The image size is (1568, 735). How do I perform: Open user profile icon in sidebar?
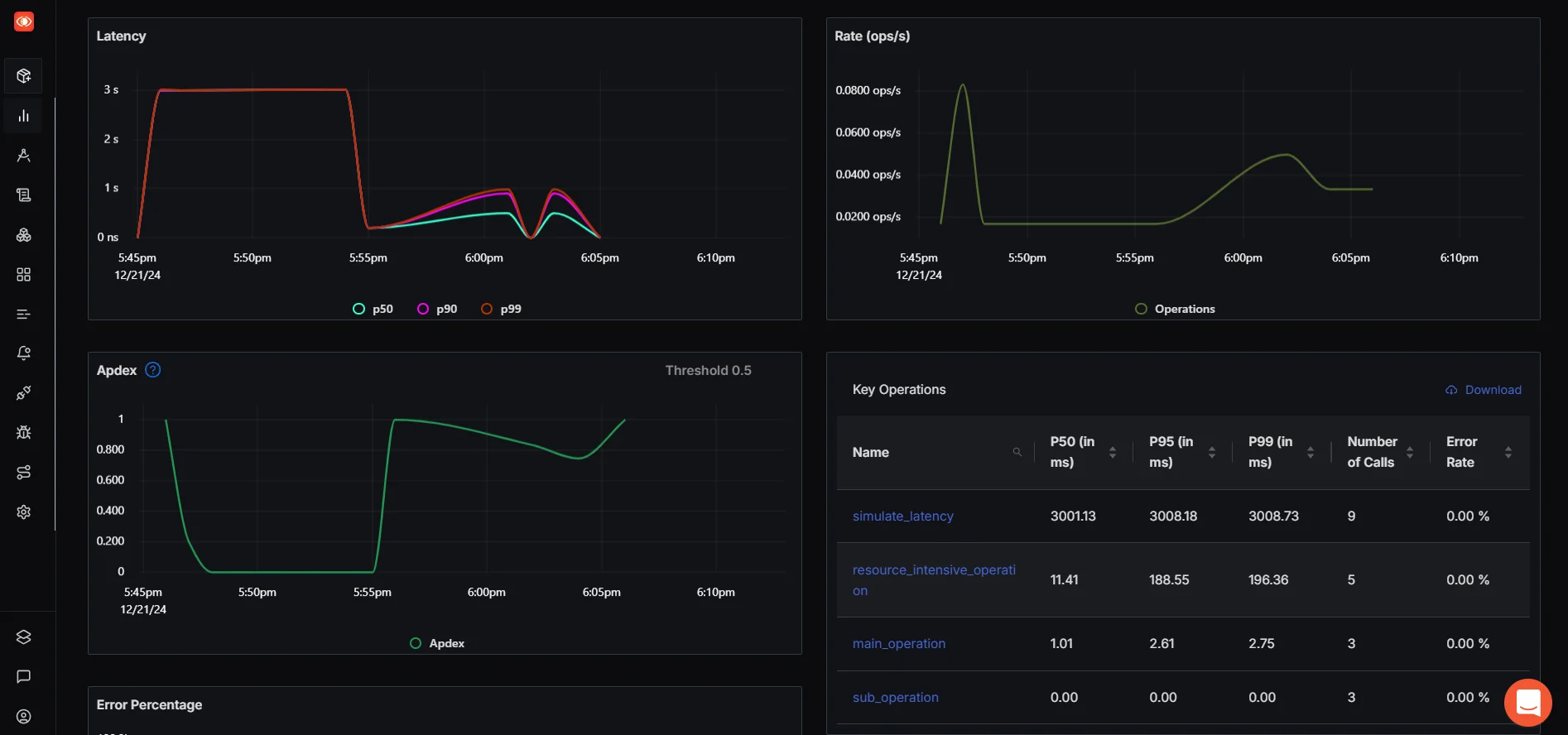[24, 717]
